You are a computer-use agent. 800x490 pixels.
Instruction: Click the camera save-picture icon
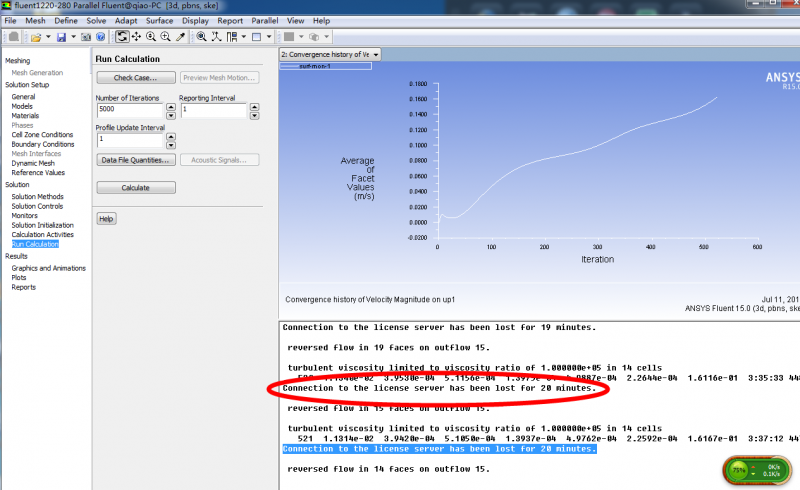[86, 37]
